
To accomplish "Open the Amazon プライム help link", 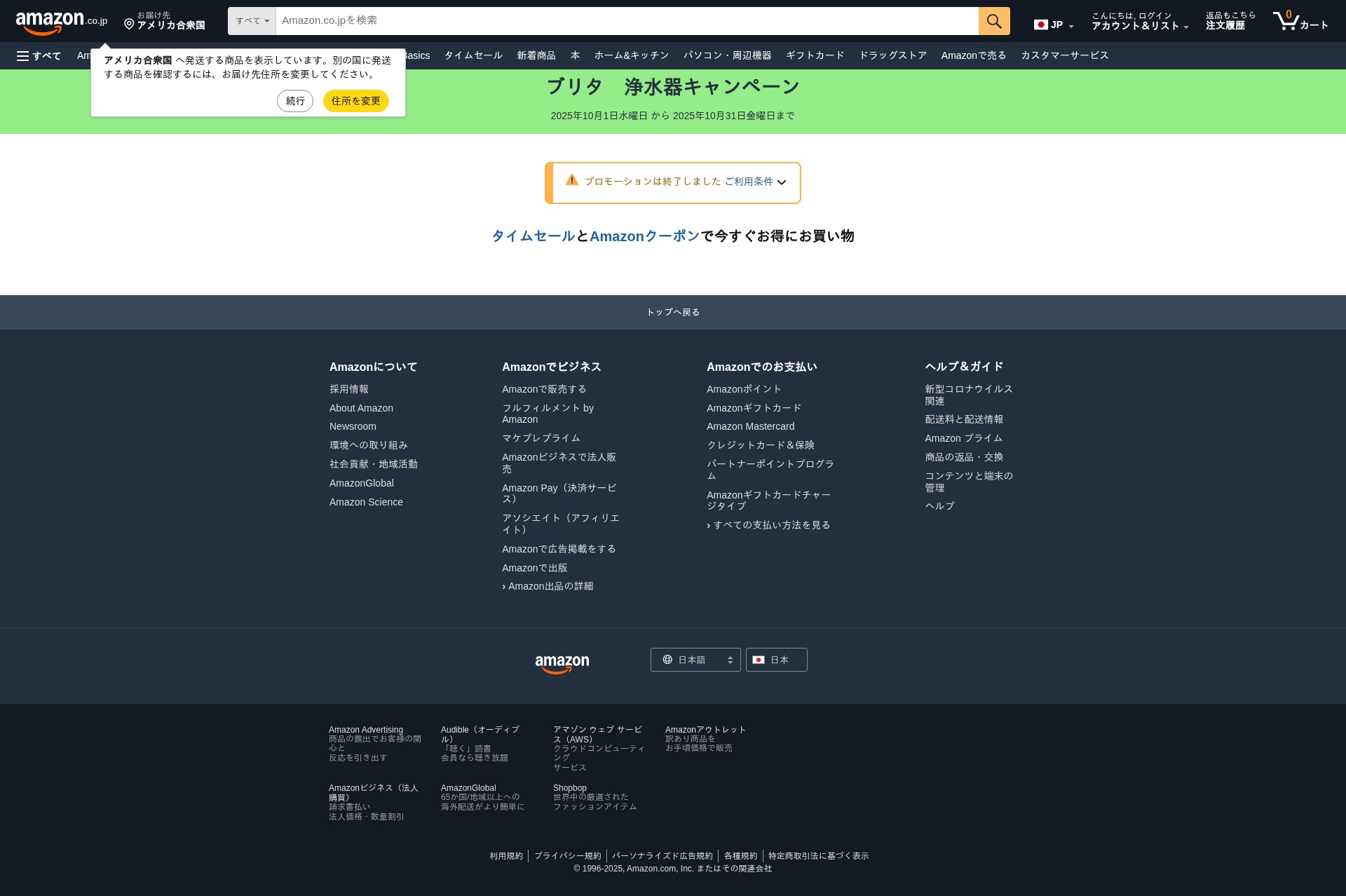I will (963, 438).
